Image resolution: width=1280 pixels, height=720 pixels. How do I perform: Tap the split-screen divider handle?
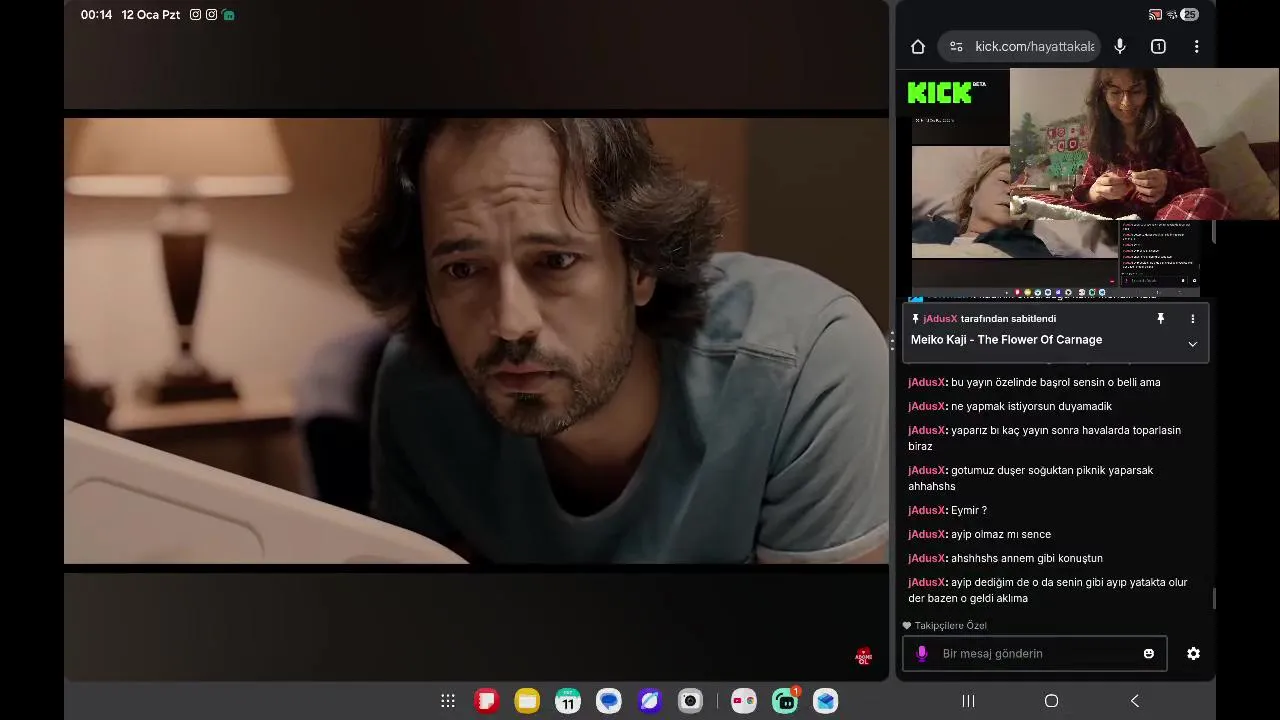point(892,341)
